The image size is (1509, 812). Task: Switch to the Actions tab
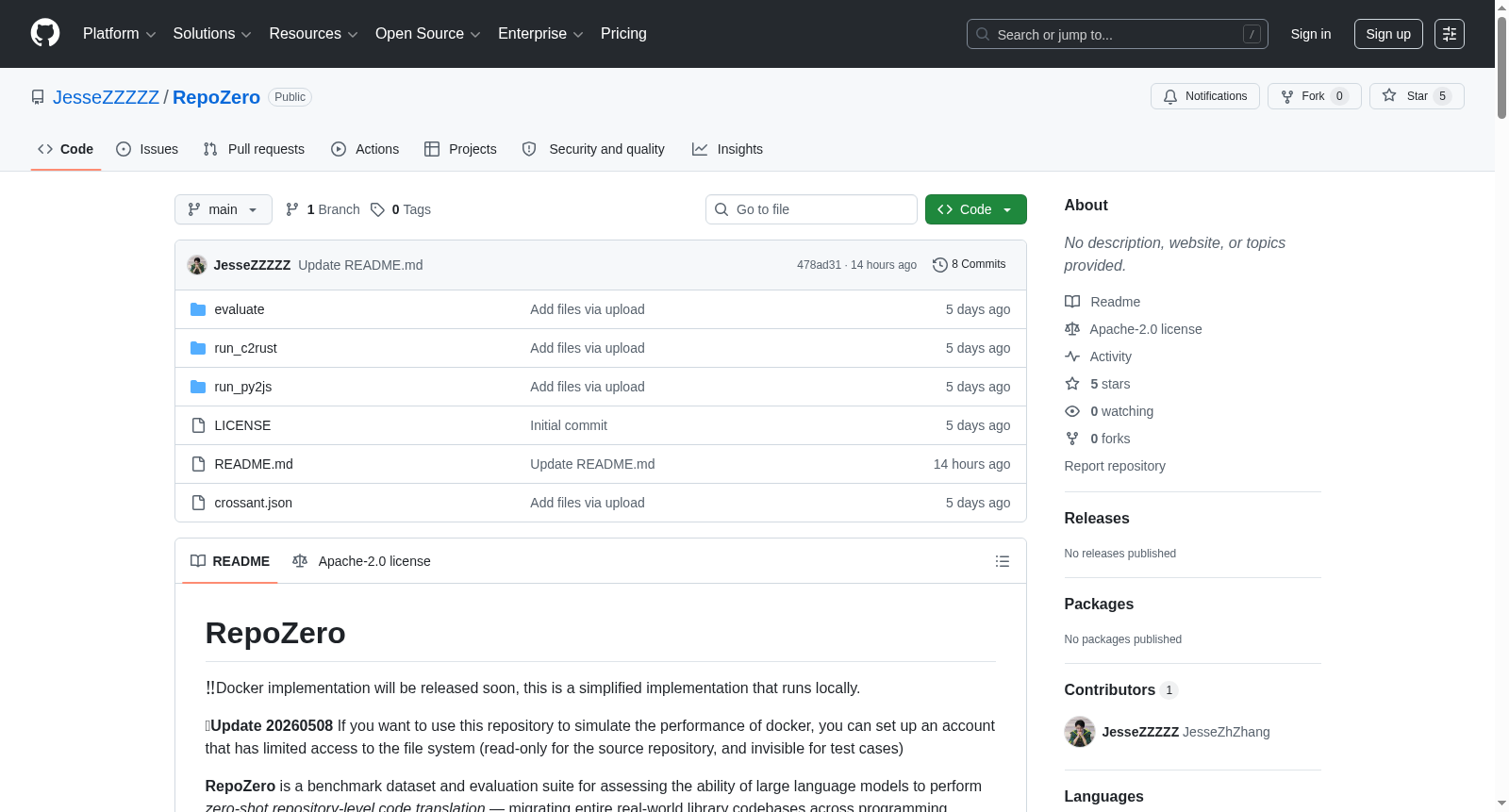365,149
